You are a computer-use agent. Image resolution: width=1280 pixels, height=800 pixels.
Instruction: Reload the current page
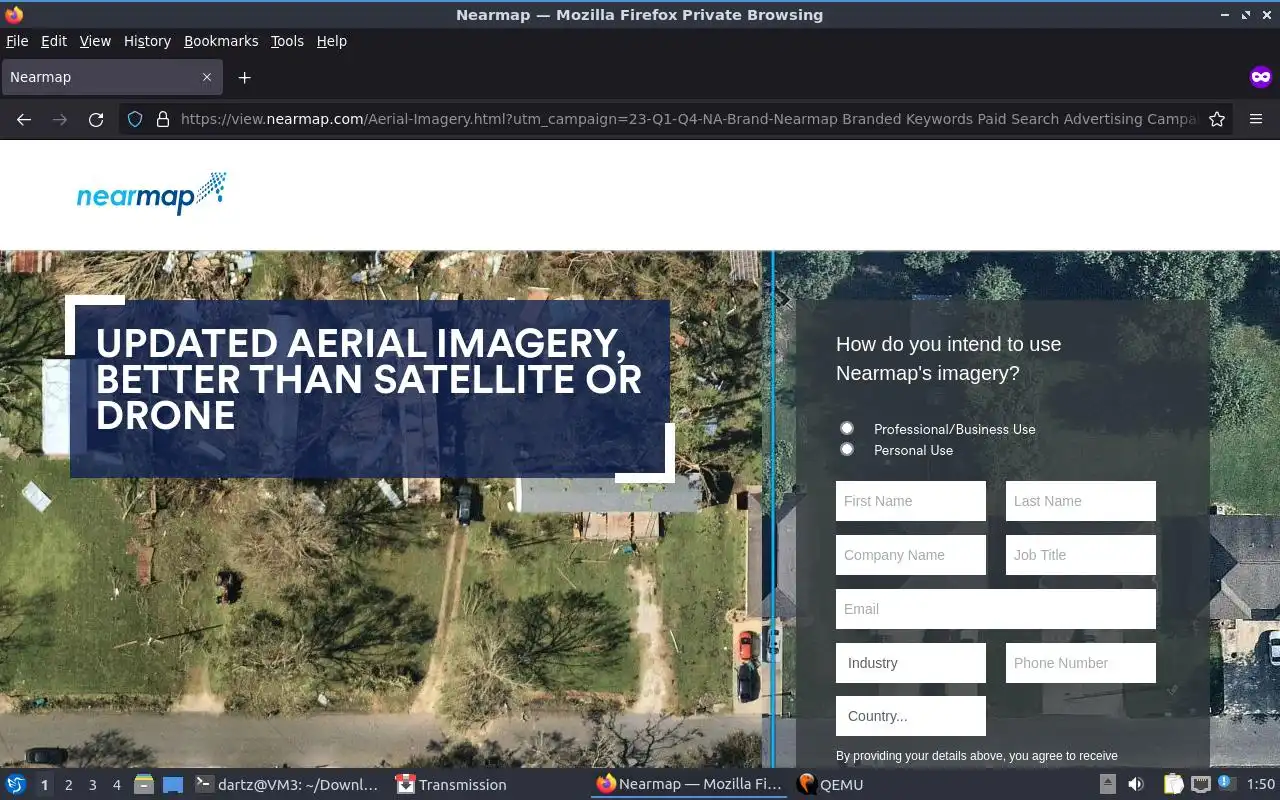point(96,119)
